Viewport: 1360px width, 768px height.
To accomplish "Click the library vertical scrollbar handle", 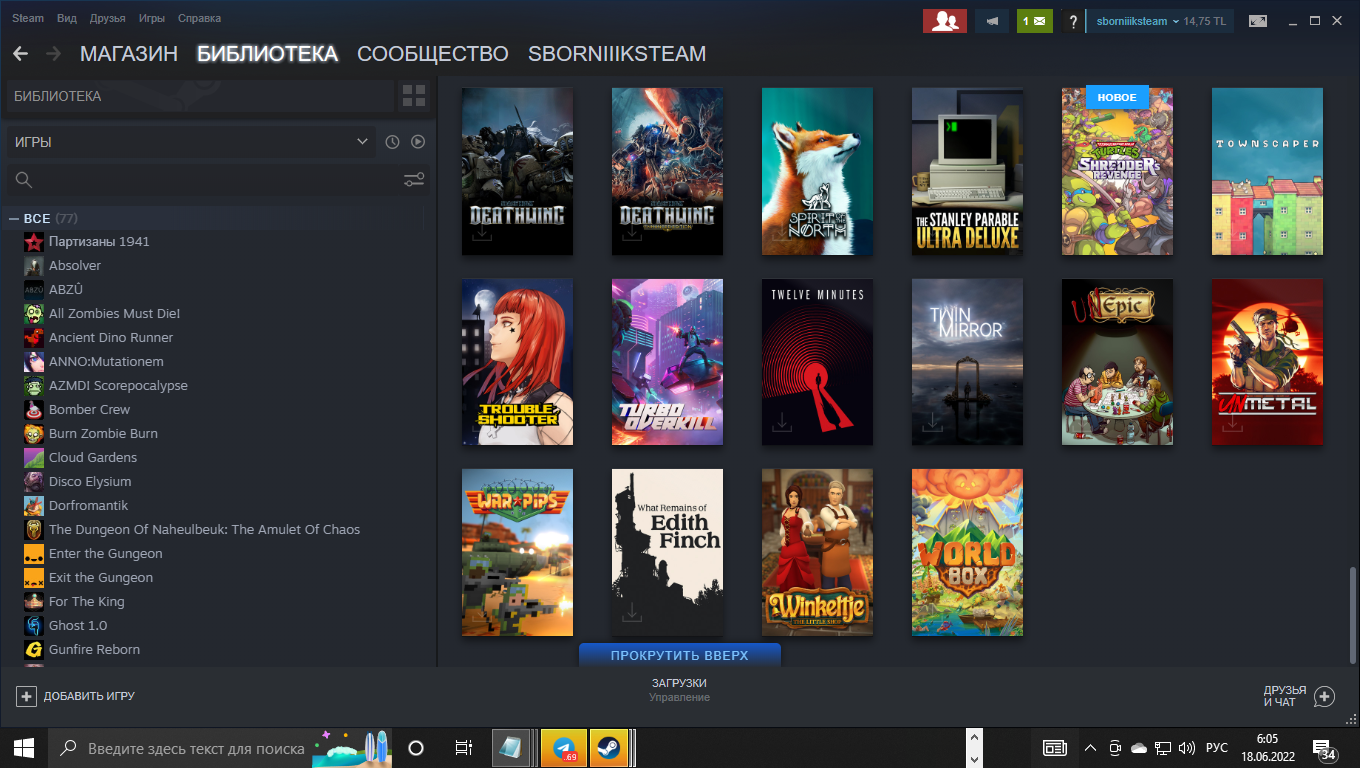I will coord(1351,610).
